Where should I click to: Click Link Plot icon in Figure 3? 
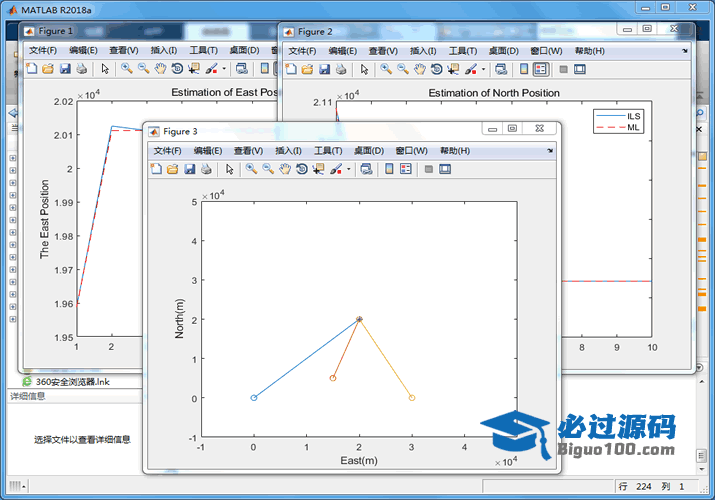[x=366, y=169]
